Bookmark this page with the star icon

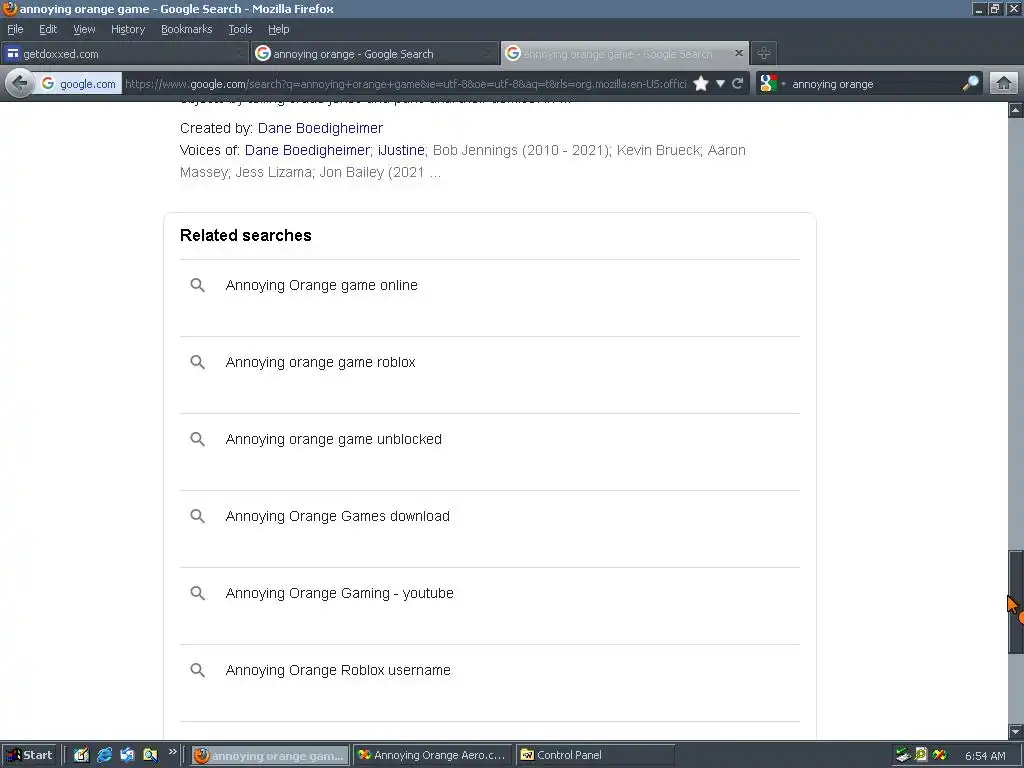701,84
